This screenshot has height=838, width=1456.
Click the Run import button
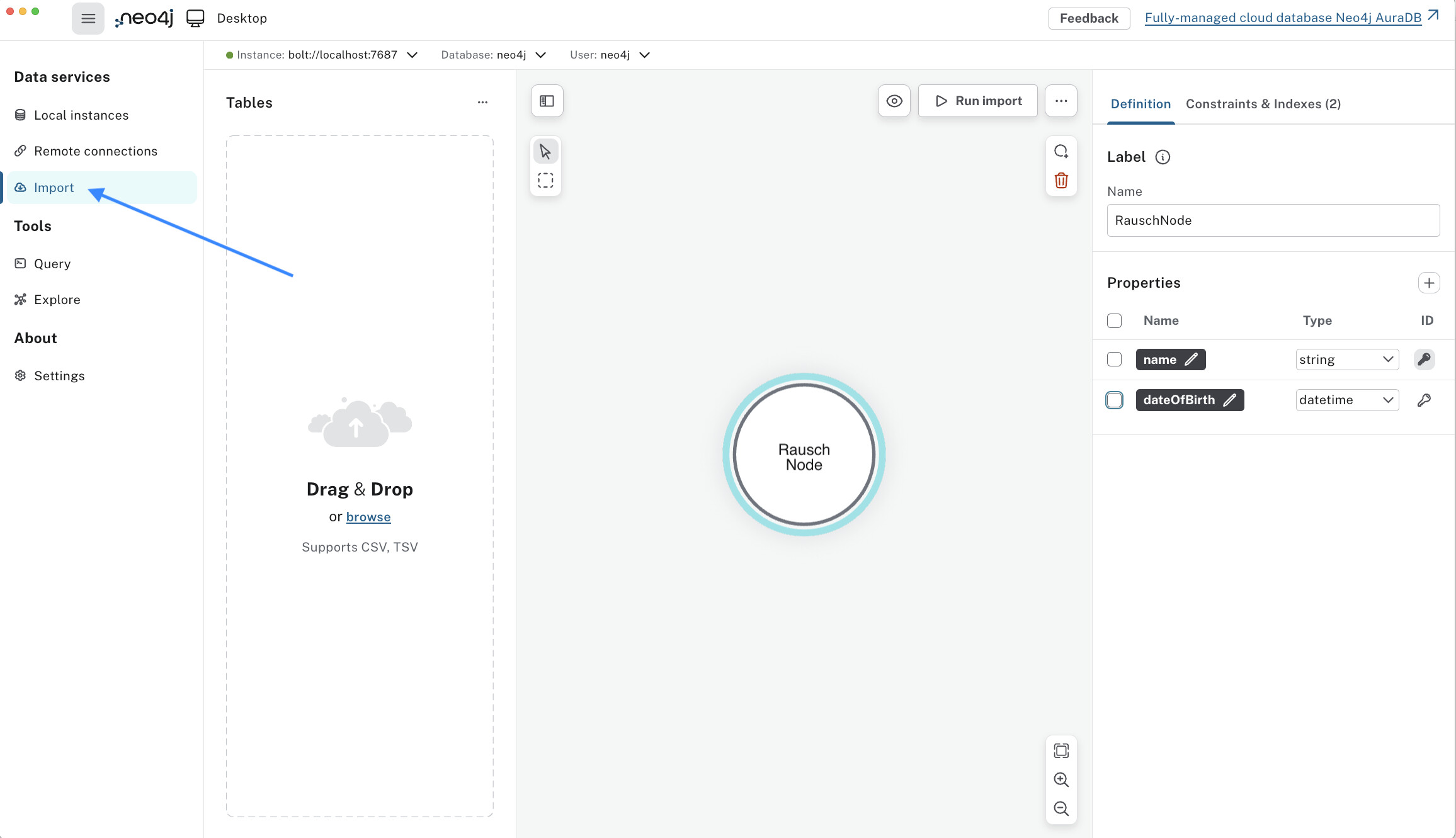[x=977, y=101]
